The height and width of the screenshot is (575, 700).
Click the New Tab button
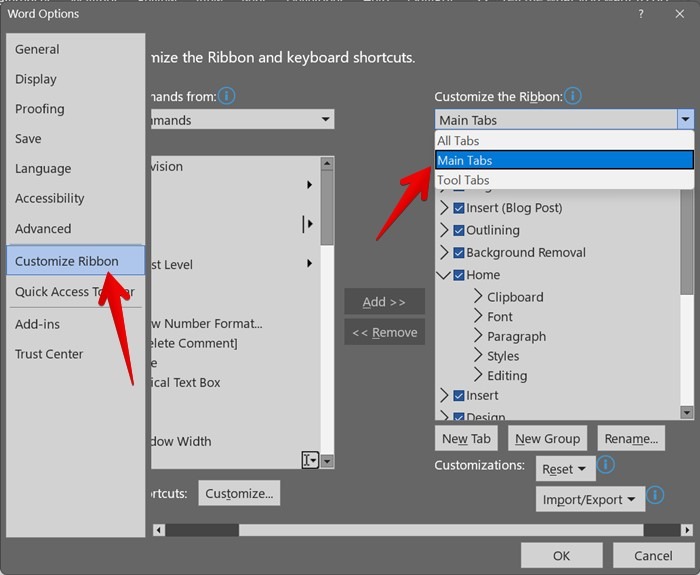466,438
